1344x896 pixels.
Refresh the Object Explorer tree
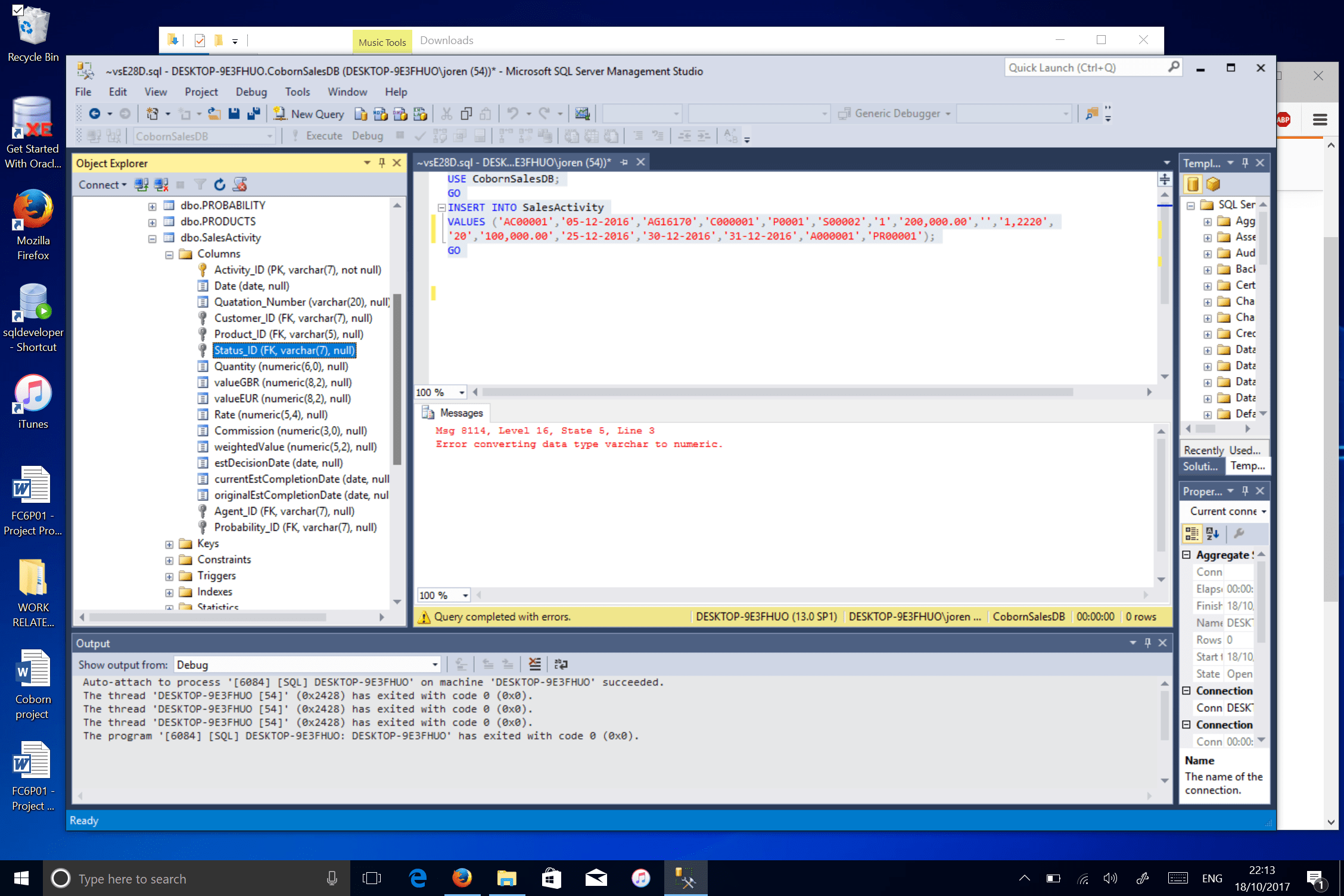(x=220, y=185)
